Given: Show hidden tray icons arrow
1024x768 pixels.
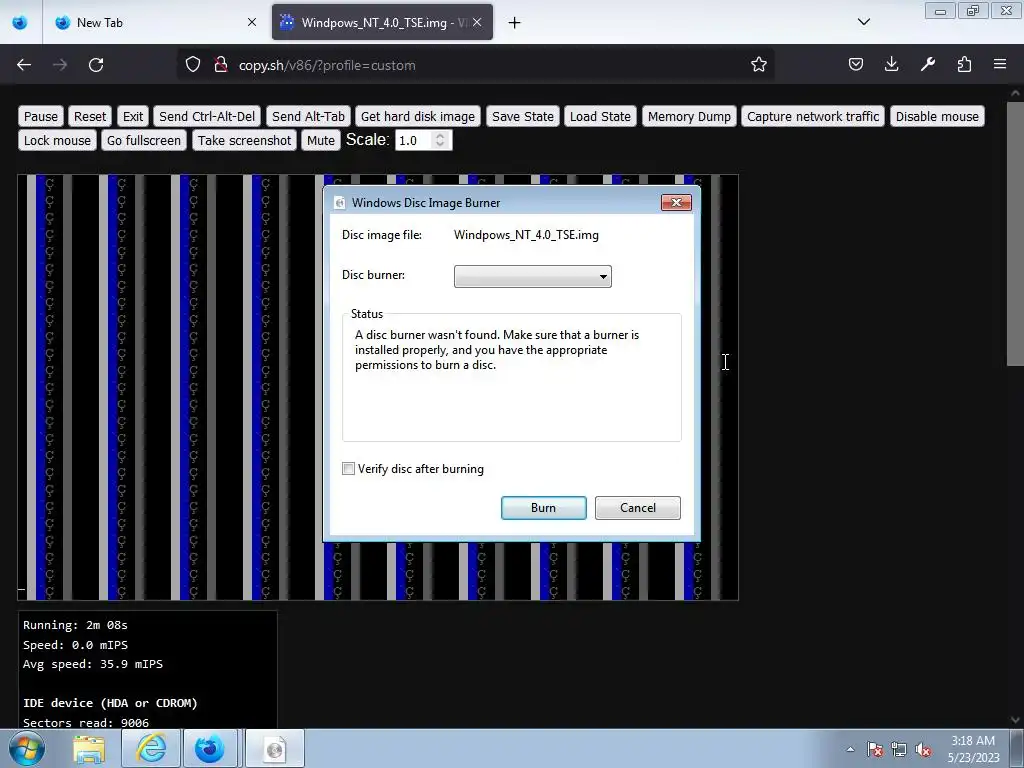Looking at the screenshot, I should pyautogui.click(x=850, y=750).
